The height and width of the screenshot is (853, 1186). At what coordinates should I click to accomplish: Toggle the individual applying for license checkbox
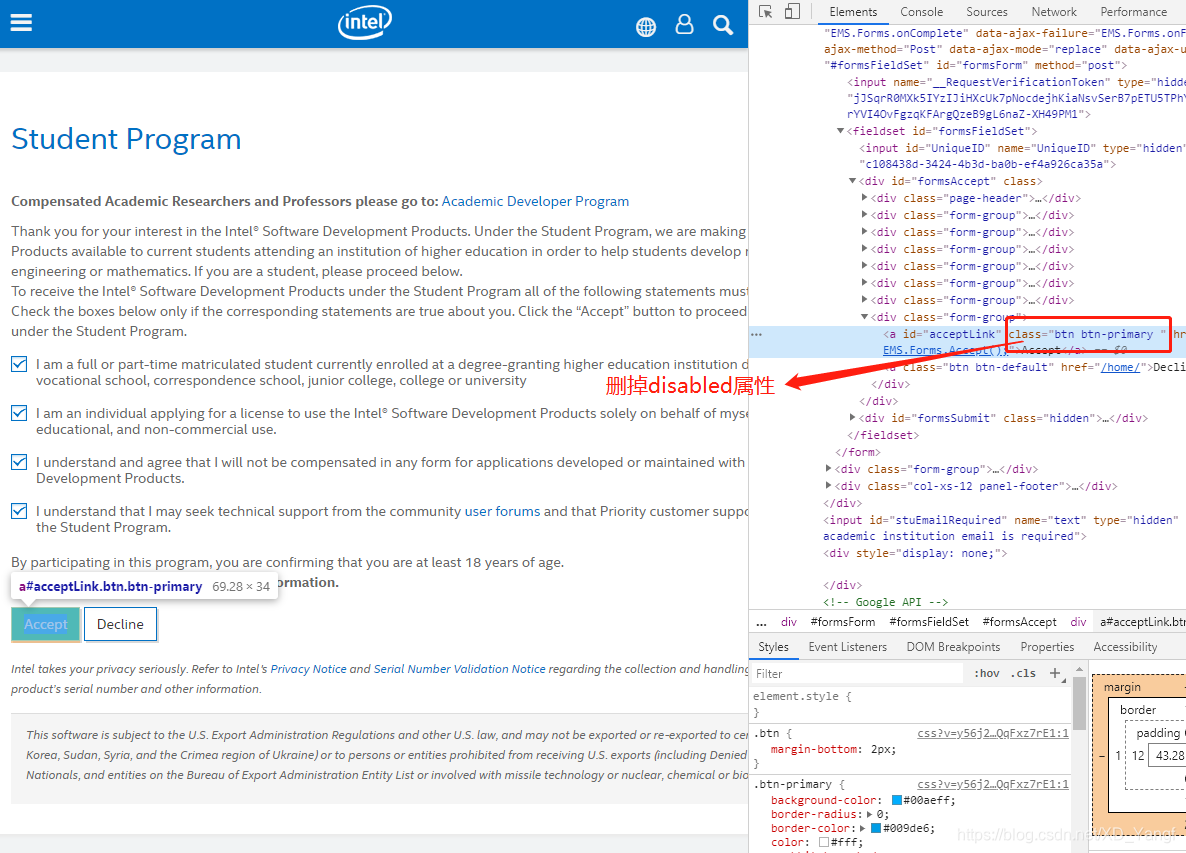[20, 414]
